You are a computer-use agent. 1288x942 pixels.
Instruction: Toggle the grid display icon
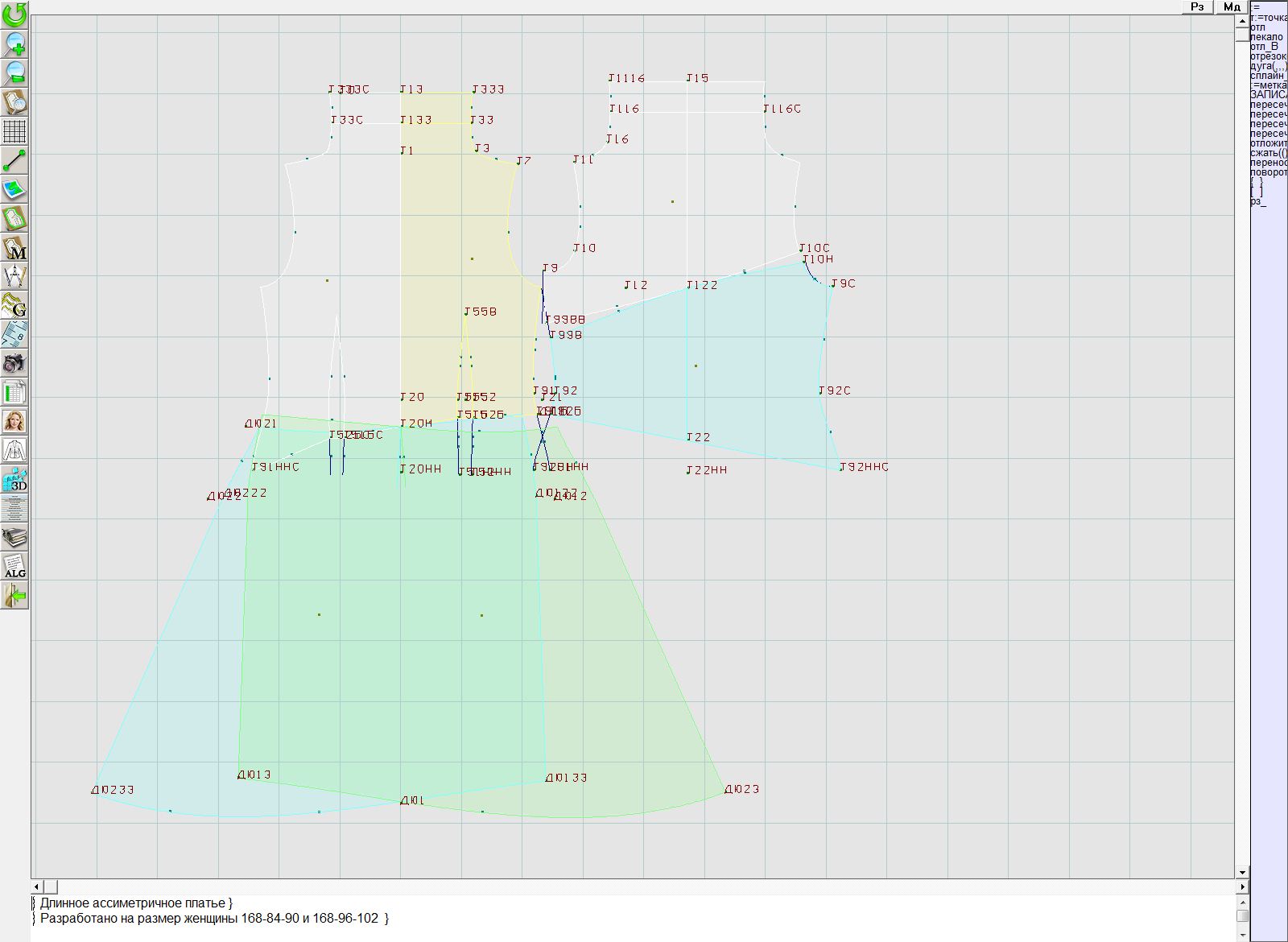point(14,131)
